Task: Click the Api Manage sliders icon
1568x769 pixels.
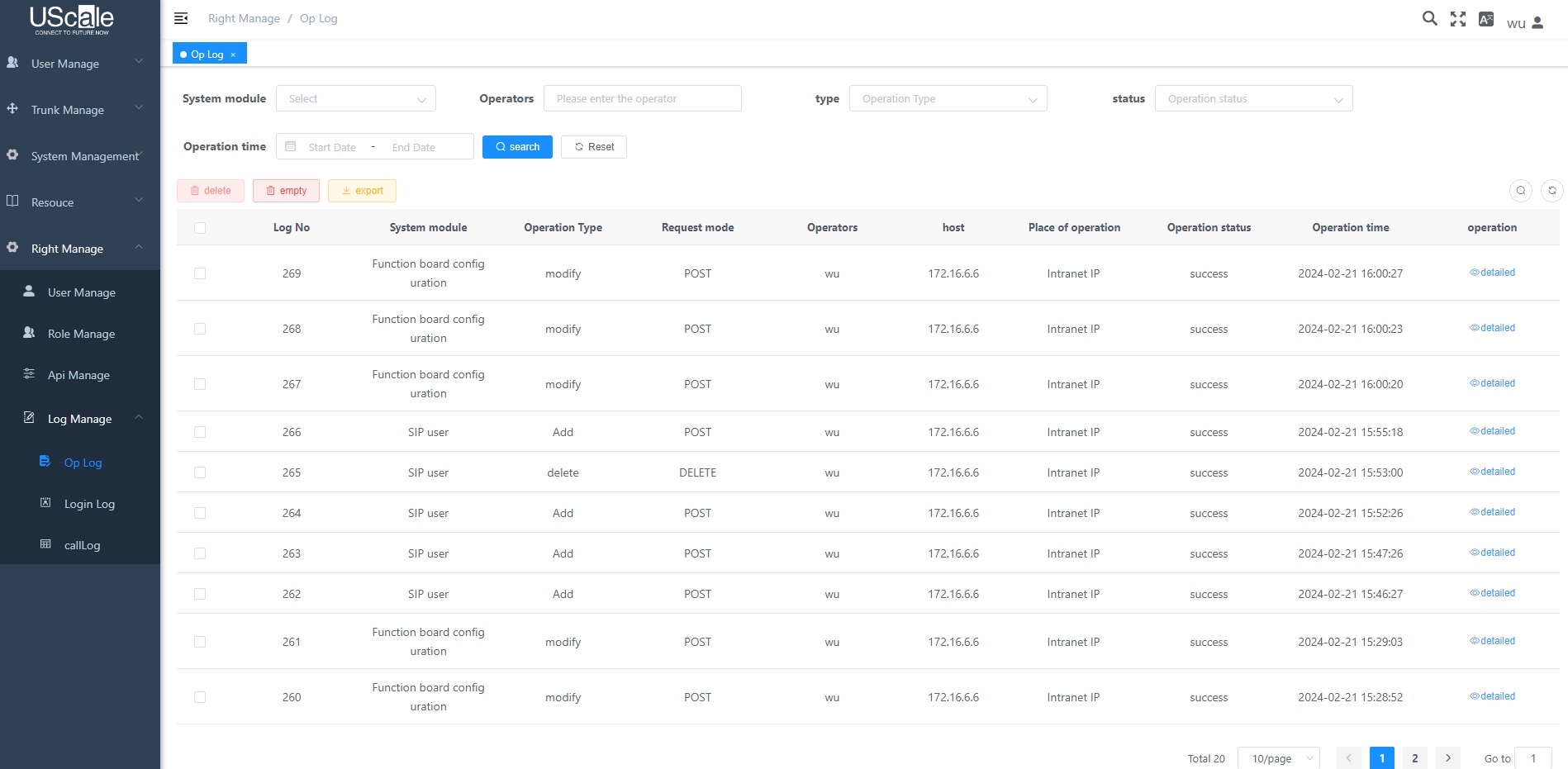Action: (x=29, y=373)
